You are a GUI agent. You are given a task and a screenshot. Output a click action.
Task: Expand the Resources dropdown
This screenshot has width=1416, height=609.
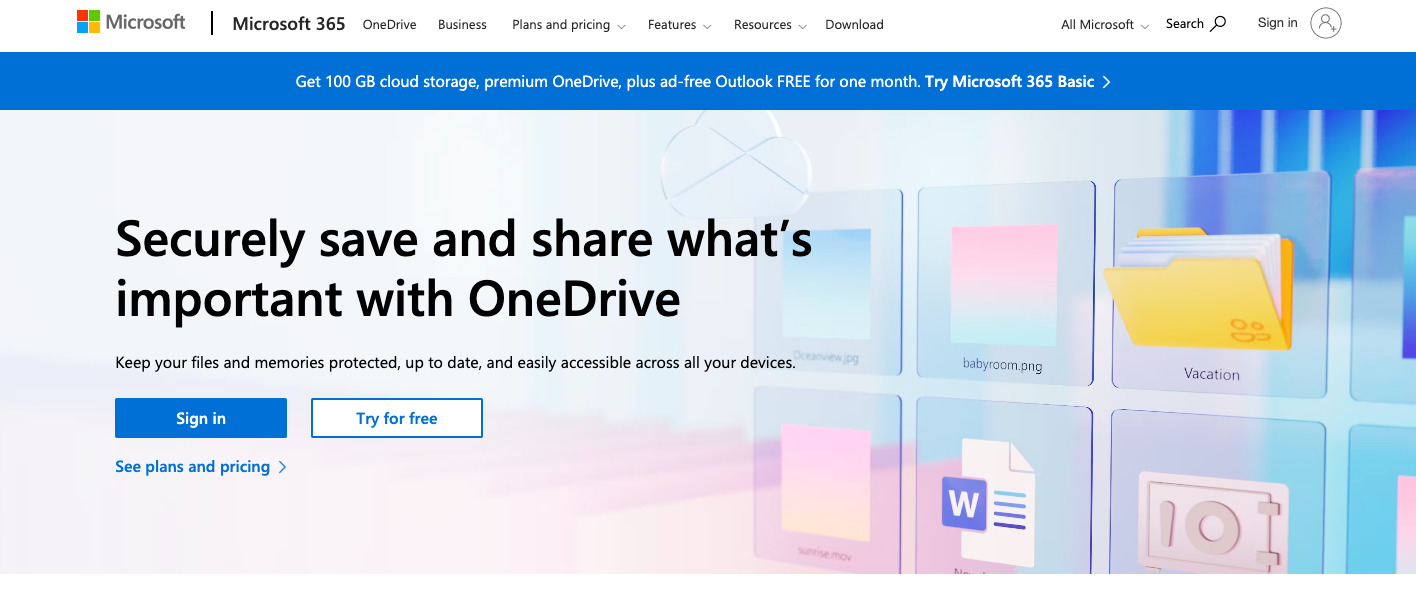[x=770, y=25]
